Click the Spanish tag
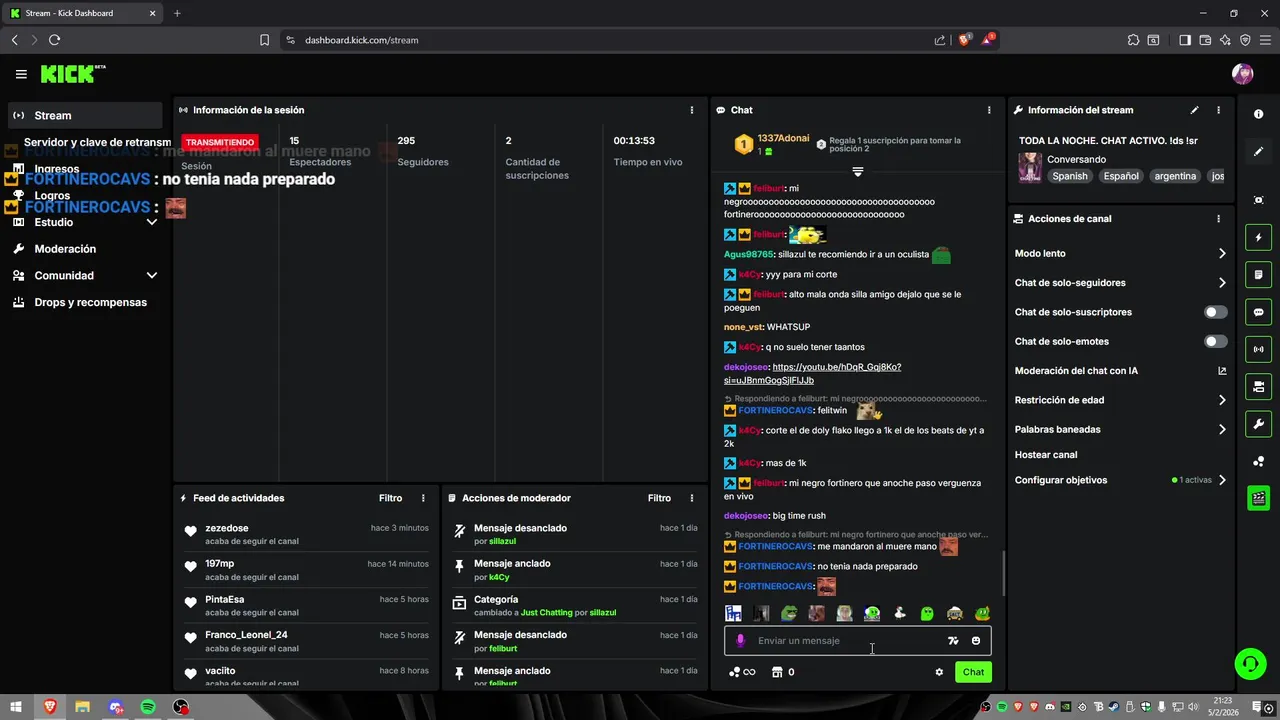The height and width of the screenshot is (720, 1280). 1069,176
